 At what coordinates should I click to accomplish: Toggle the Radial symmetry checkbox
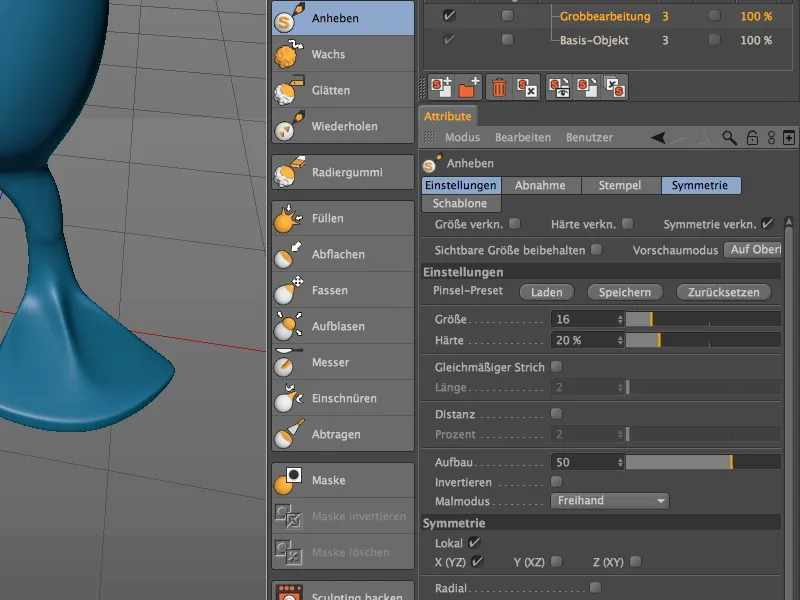[x=595, y=588]
